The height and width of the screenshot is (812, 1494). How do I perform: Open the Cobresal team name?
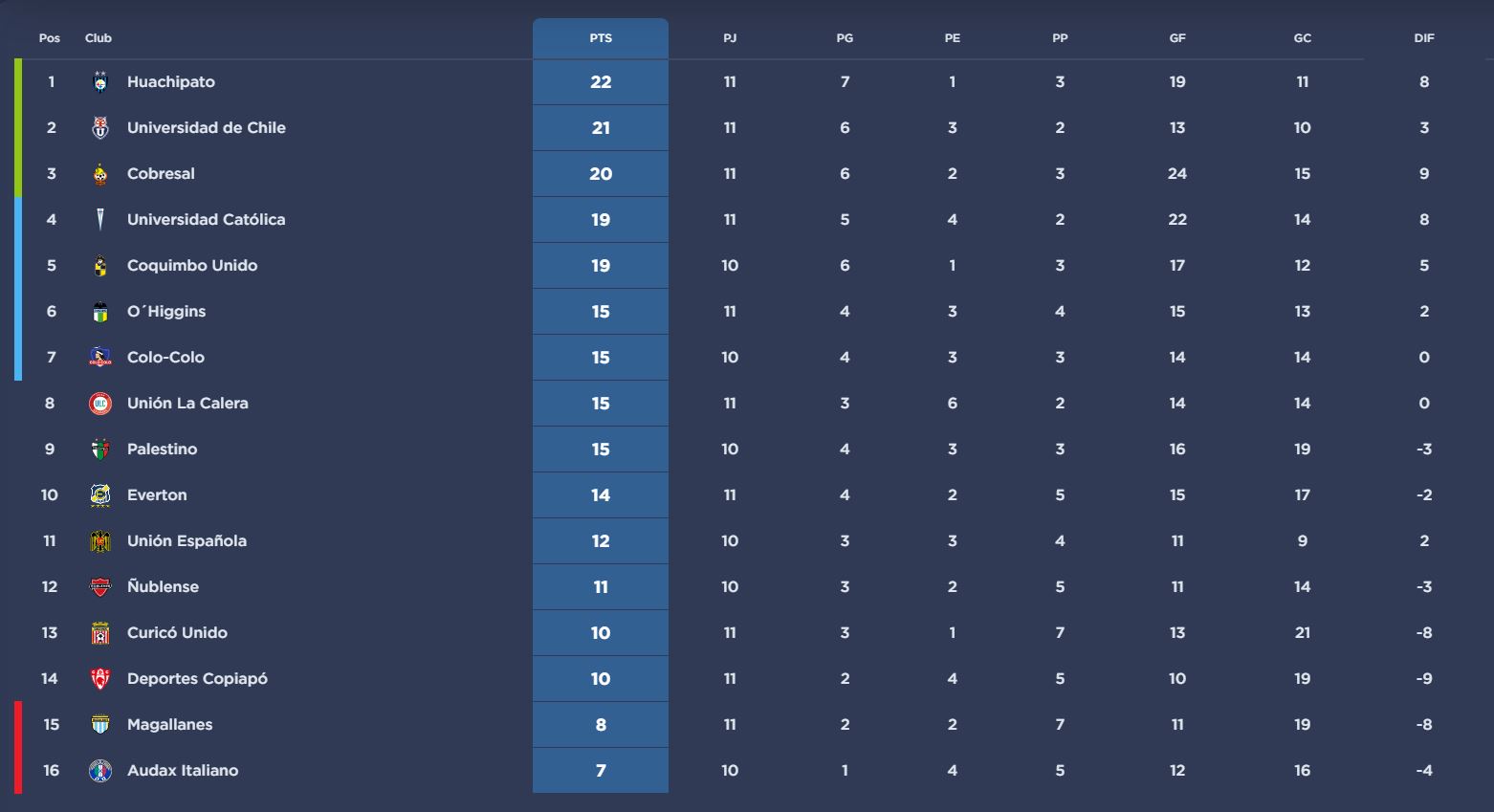[161, 174]
